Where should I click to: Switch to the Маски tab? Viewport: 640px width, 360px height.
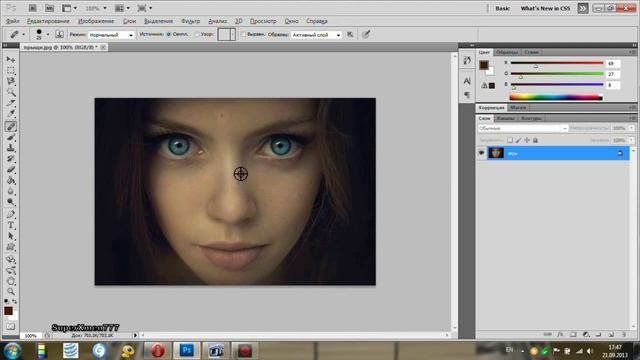pyautogui.click(x=518, y=107)
